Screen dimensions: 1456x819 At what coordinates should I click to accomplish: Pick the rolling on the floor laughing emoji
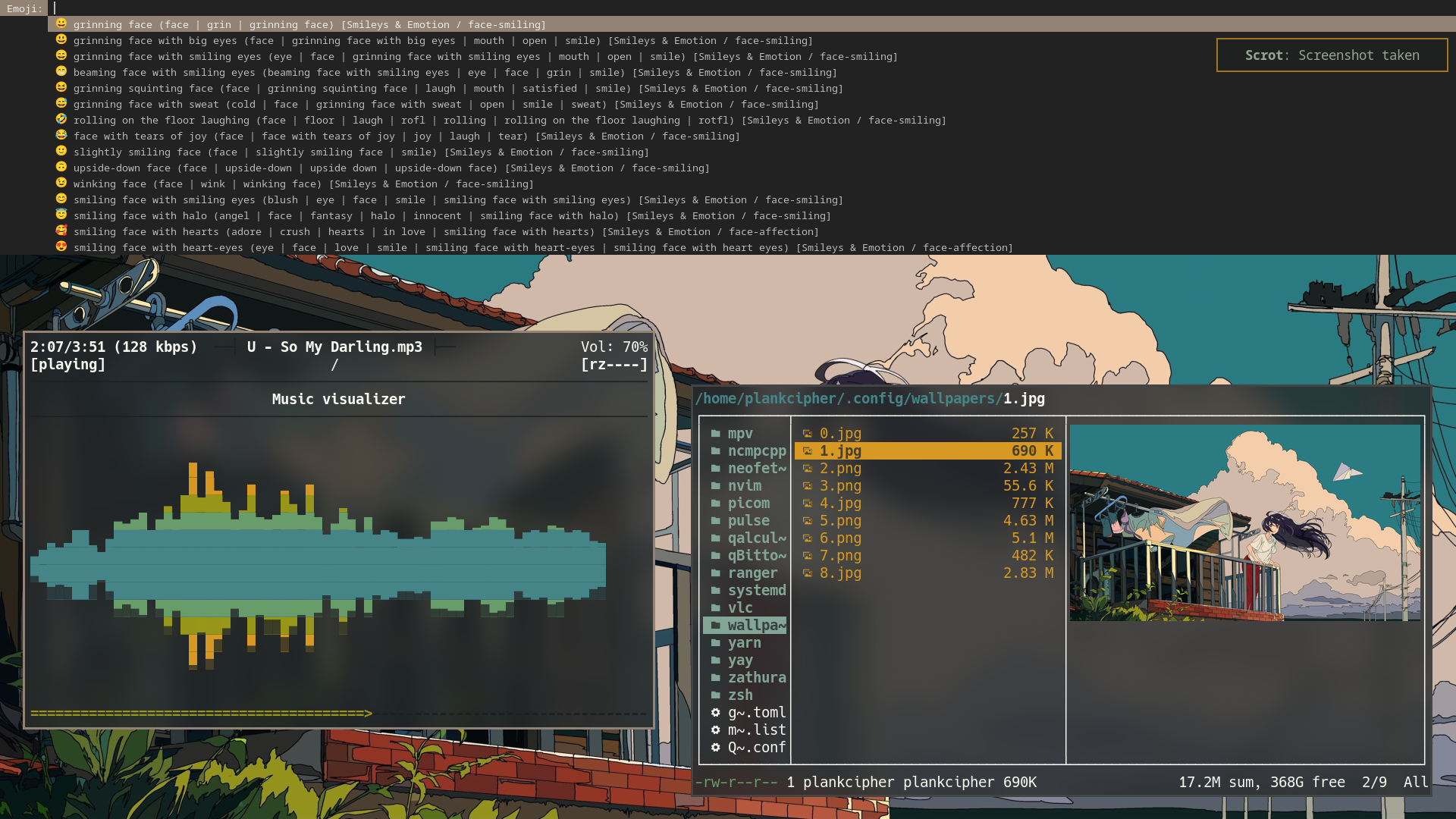(x=61, y=119)
